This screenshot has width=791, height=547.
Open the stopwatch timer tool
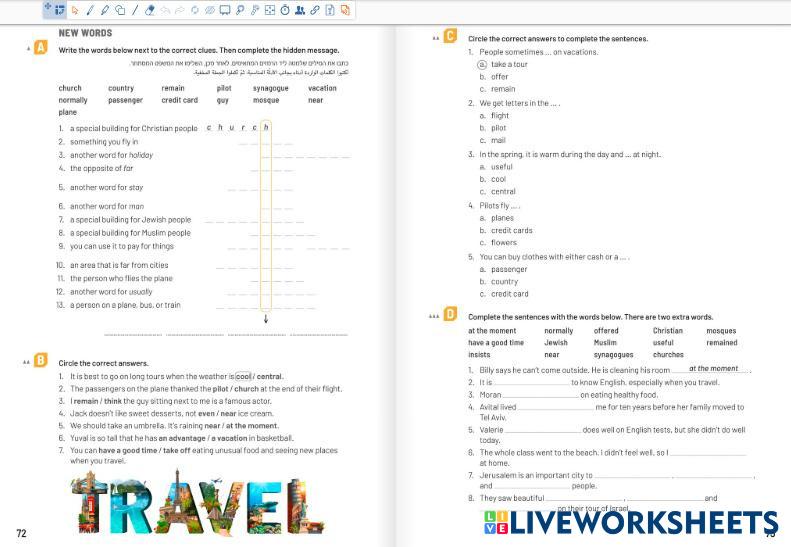pos(285,10)
